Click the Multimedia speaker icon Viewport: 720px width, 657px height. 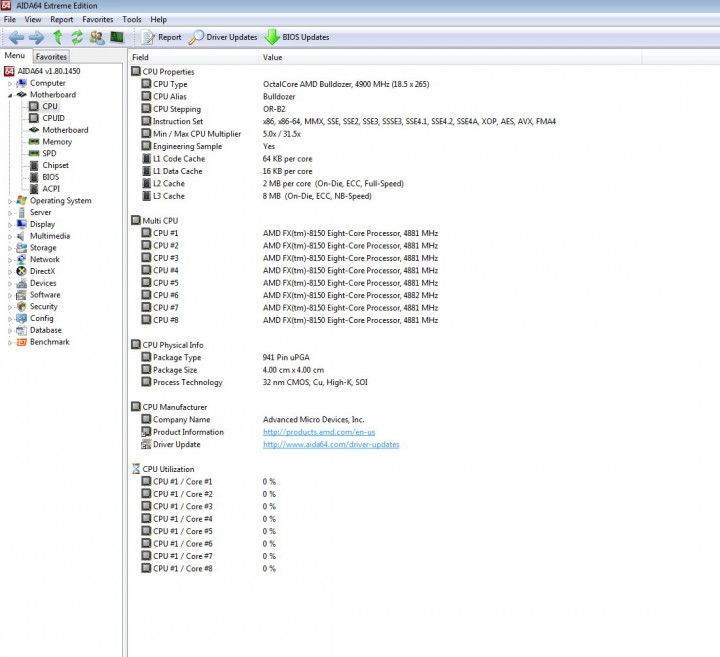(21, 236)
